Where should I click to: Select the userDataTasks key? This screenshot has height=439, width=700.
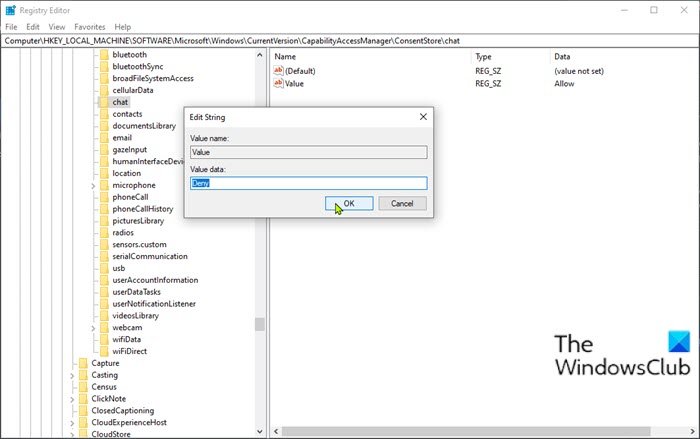tap(136, 292)
